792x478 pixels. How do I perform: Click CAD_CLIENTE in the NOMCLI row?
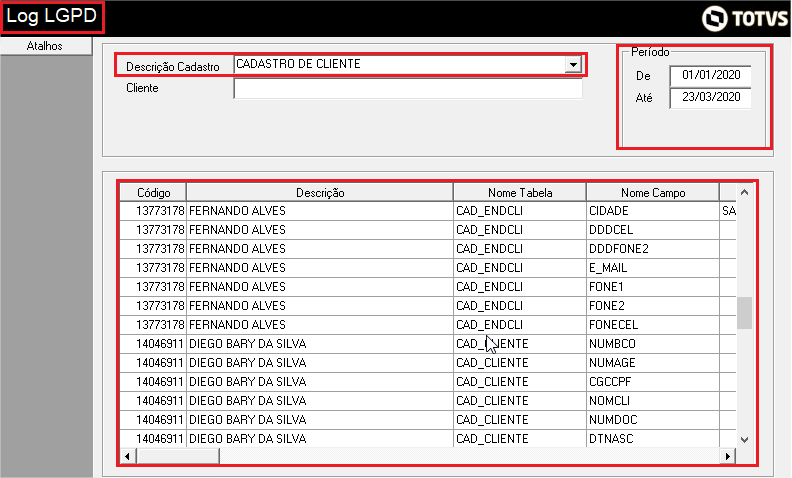coord(492,401)
